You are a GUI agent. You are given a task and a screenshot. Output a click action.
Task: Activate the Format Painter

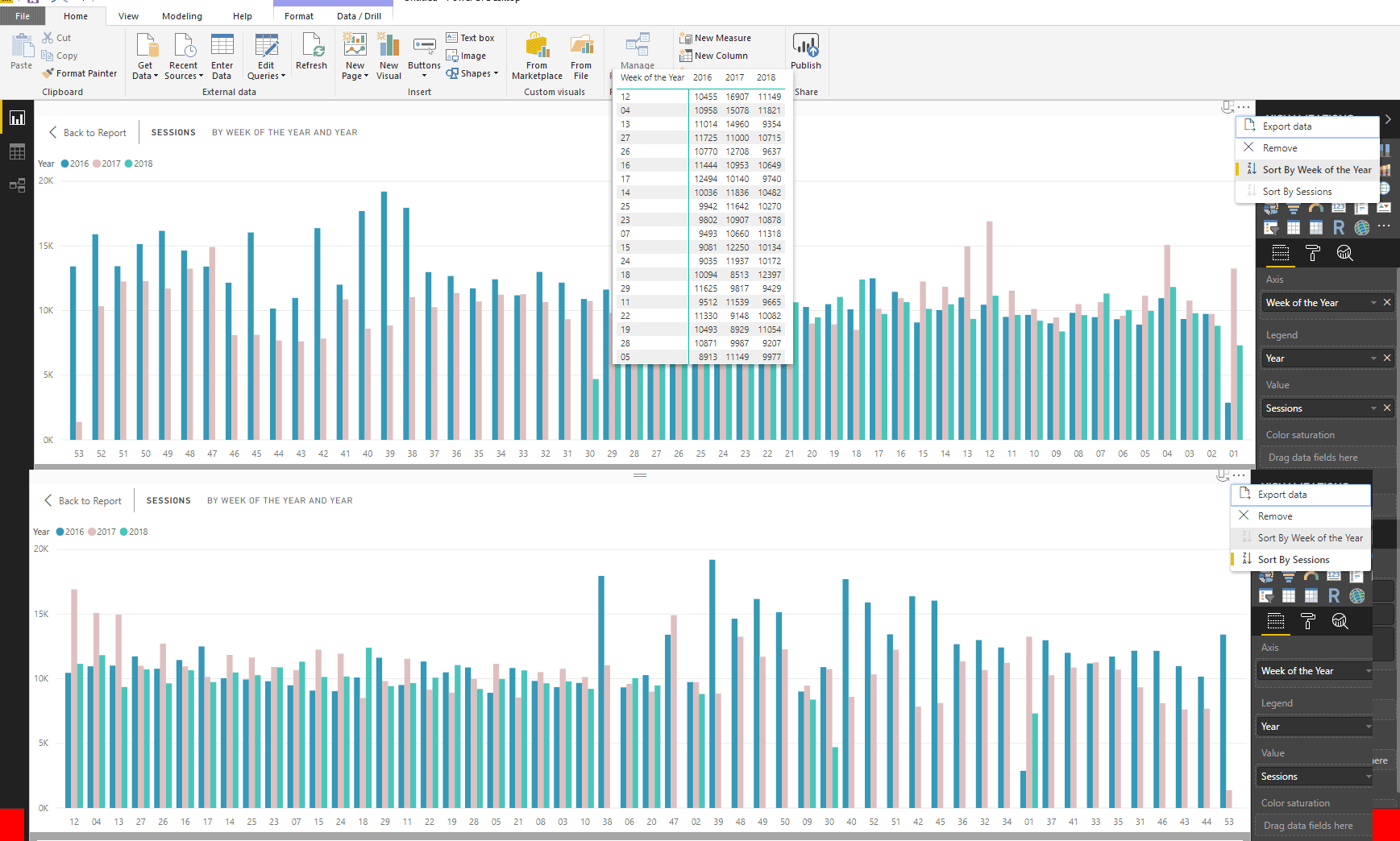point(80,73)
